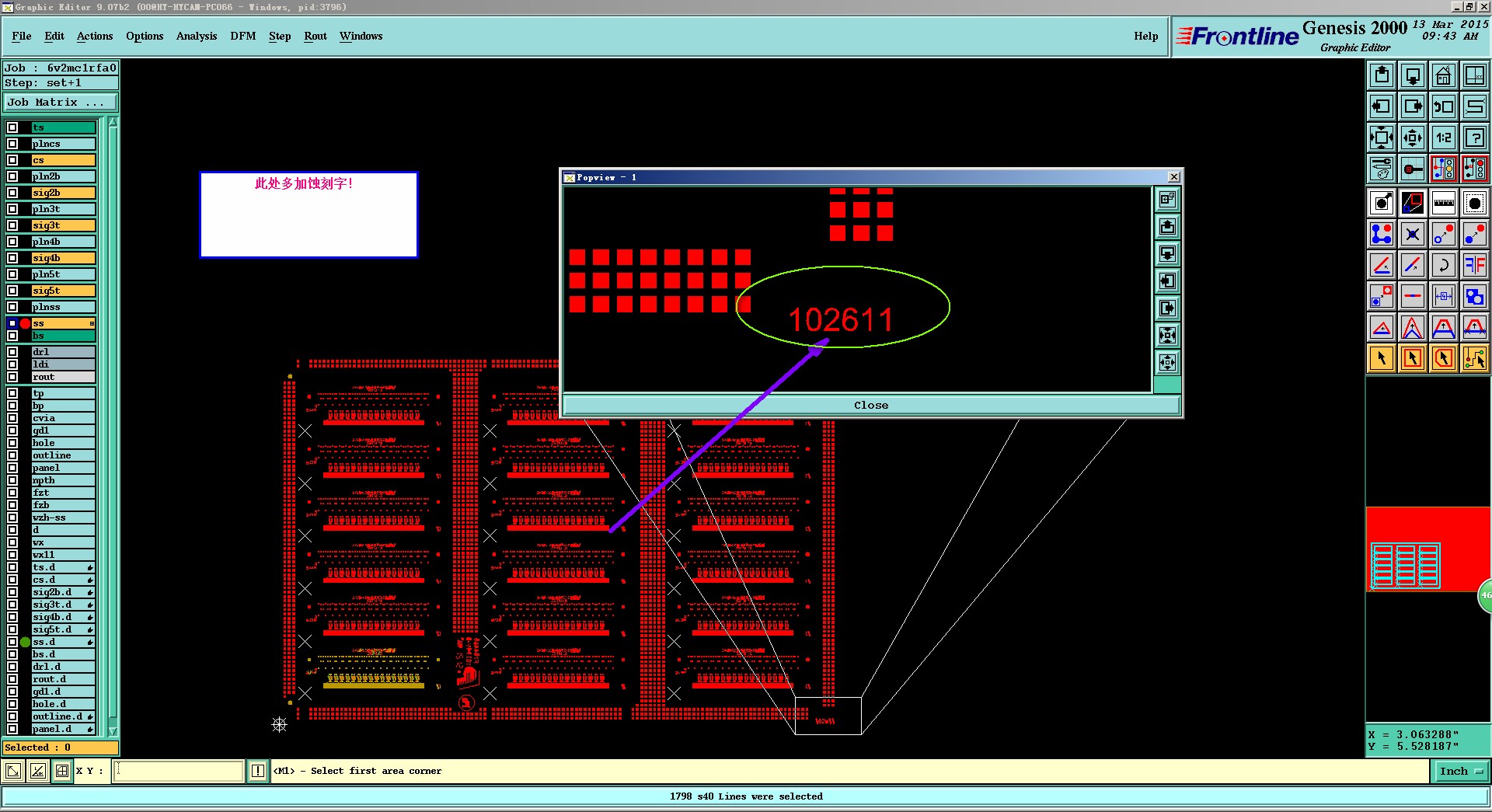Click the previous zoom view icon

click(x=1444, y=106)
